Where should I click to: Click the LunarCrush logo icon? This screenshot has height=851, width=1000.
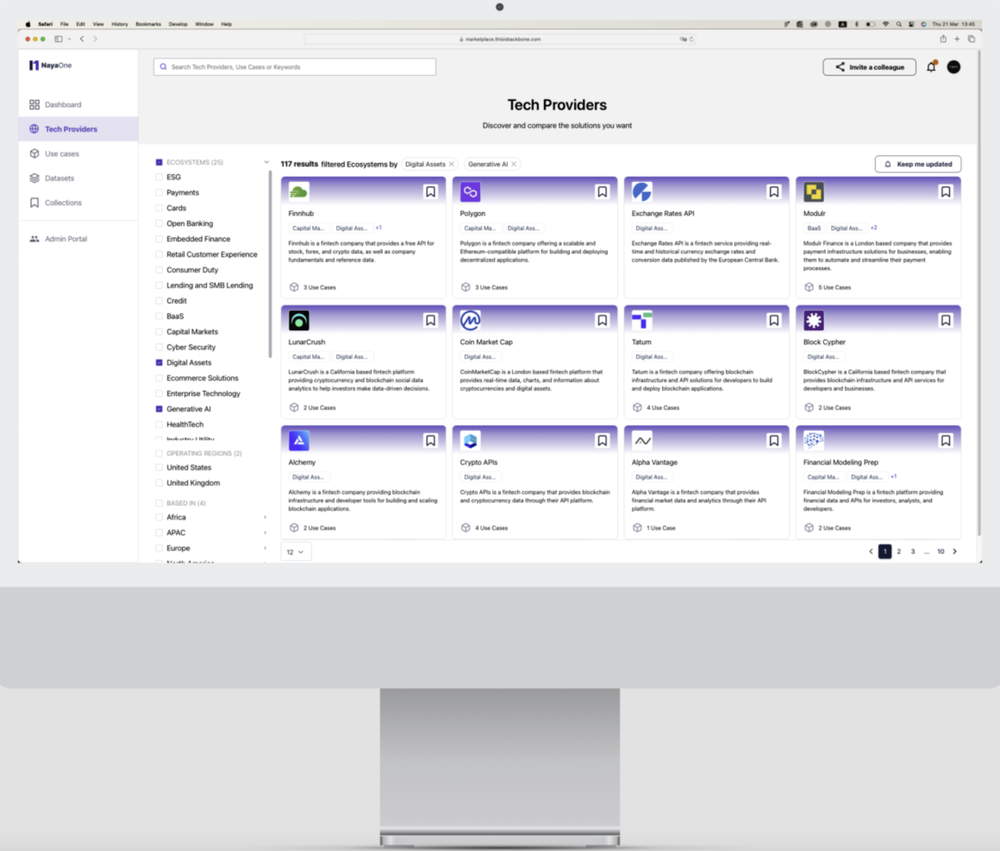(298, 320)
